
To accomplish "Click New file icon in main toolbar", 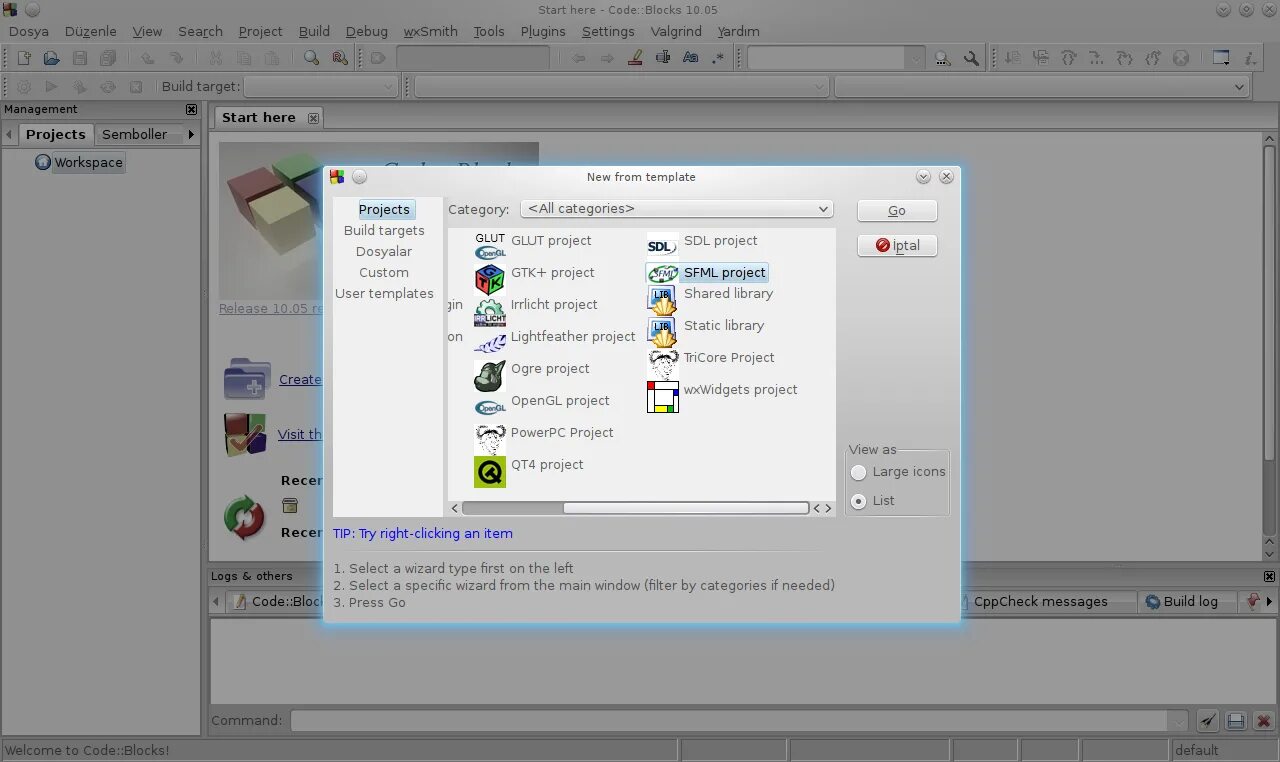I will pyautogui.click(x=24, y=58).
